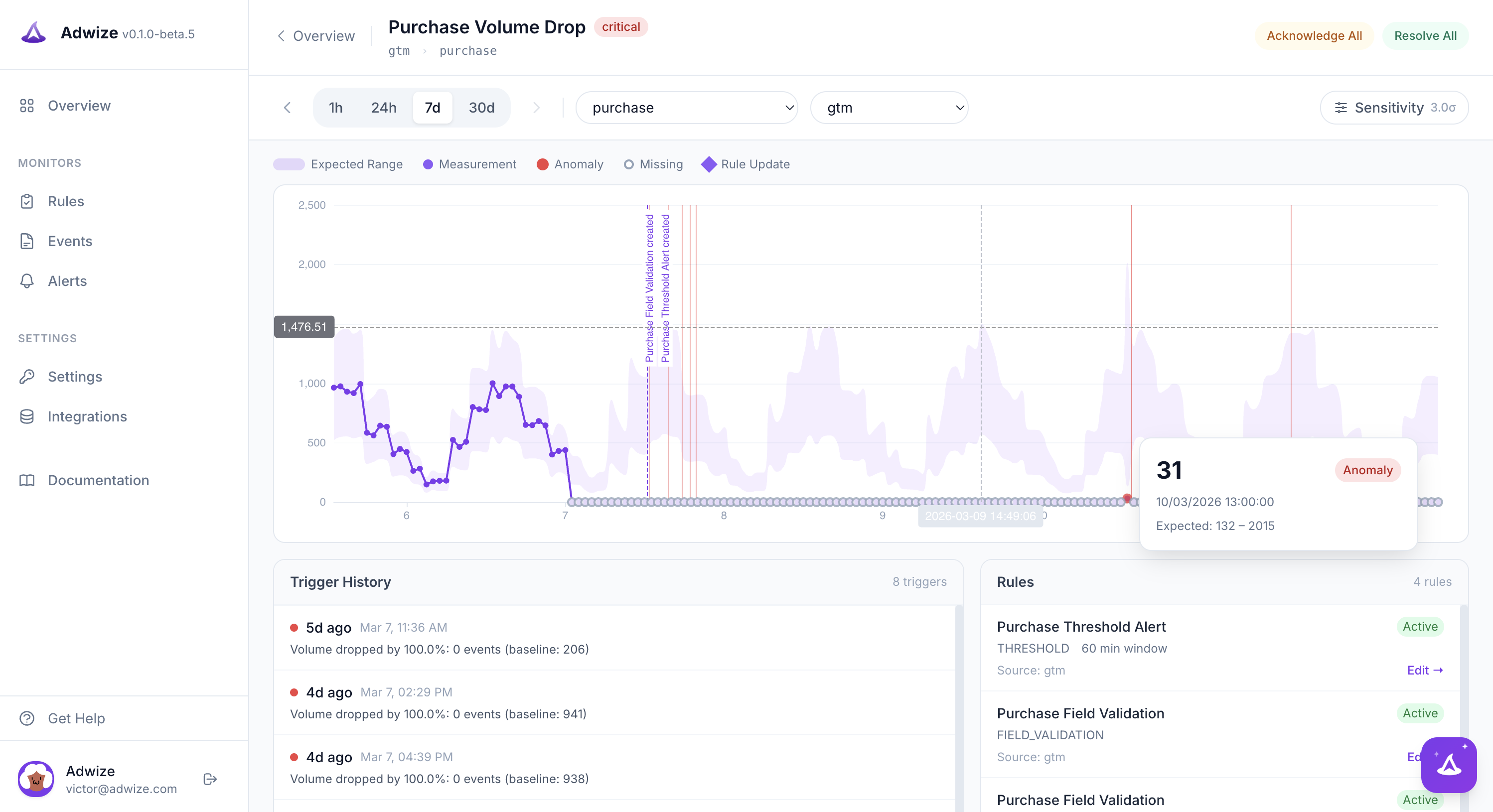Image resolution: width=1493 pixels, height=812 pixels.
Task: Open the gtm source dropdown
Action: 889,107
